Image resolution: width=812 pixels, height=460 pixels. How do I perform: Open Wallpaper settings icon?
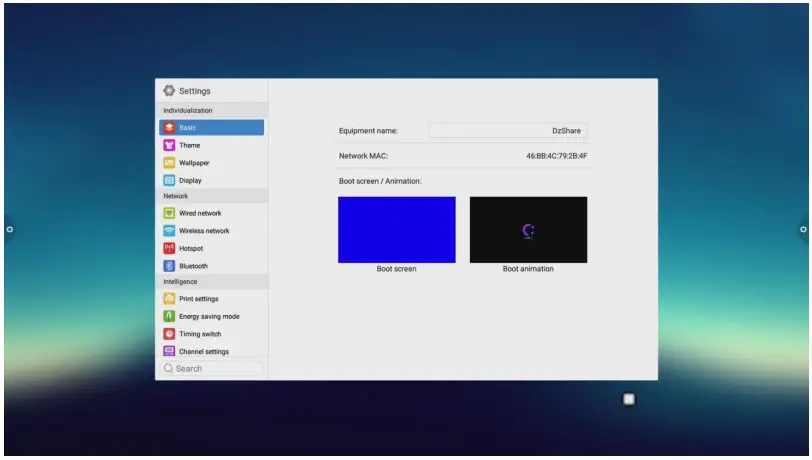point(169,163)
